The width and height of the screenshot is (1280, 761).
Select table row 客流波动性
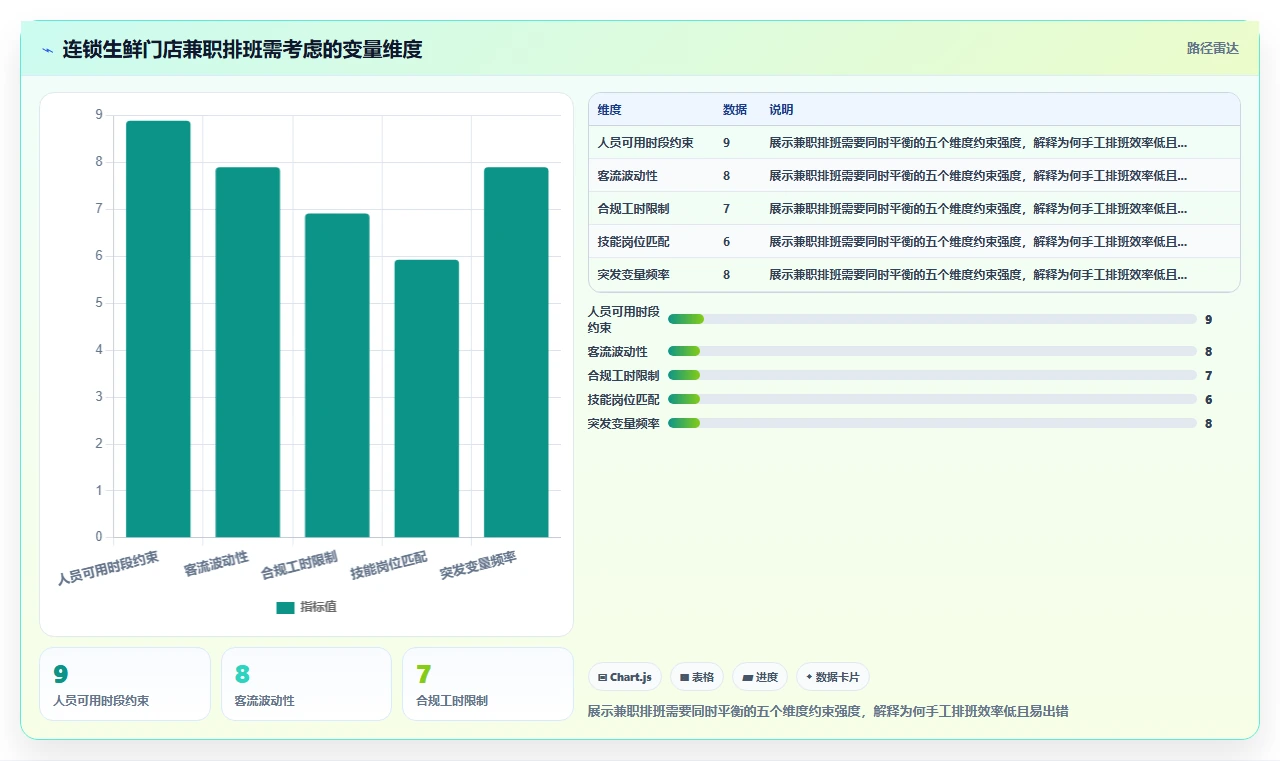(914, 176)
